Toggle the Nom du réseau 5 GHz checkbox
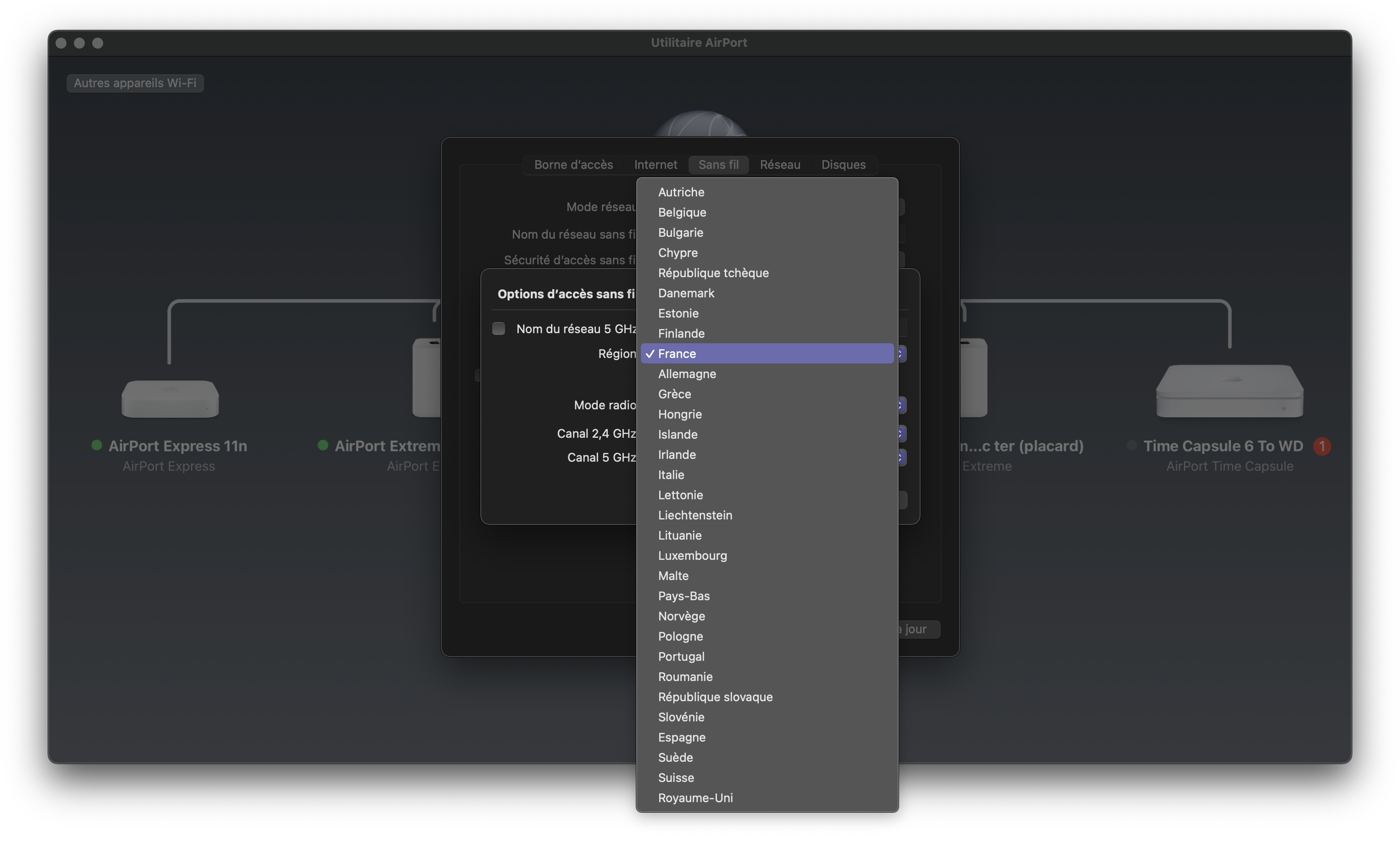This screenshot has width=1400, height=854. (x=498, y=329)
